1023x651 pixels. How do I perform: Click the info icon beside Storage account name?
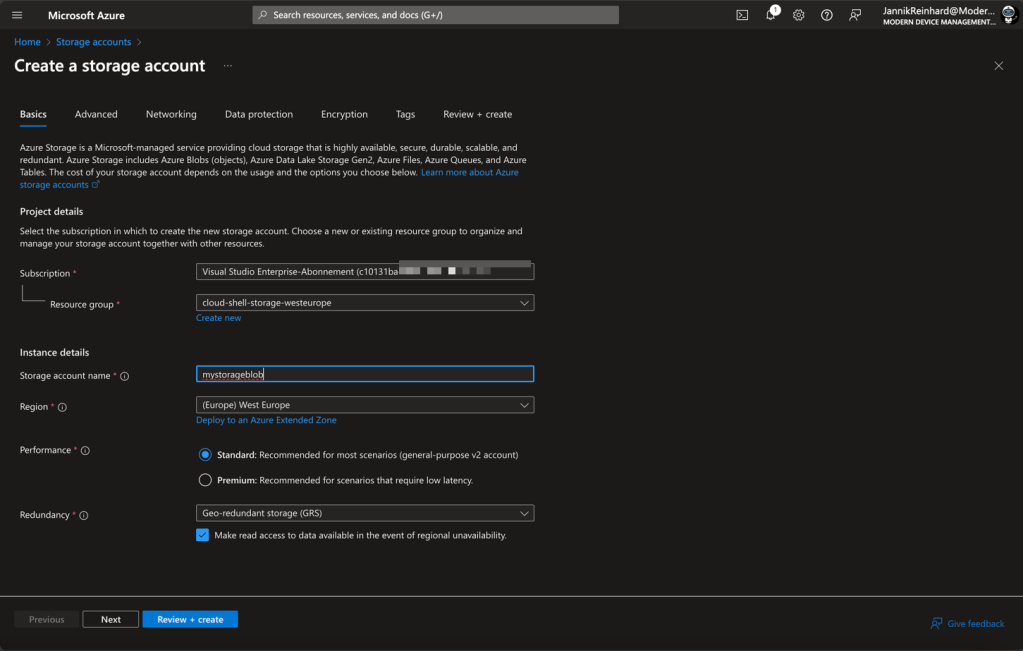(x=125, y=377)
